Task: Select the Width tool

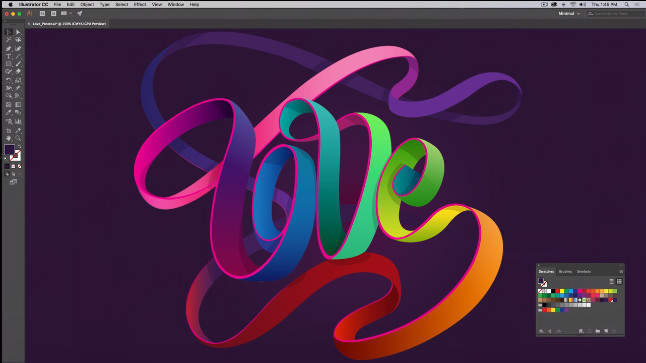Action: click(8, 88)
